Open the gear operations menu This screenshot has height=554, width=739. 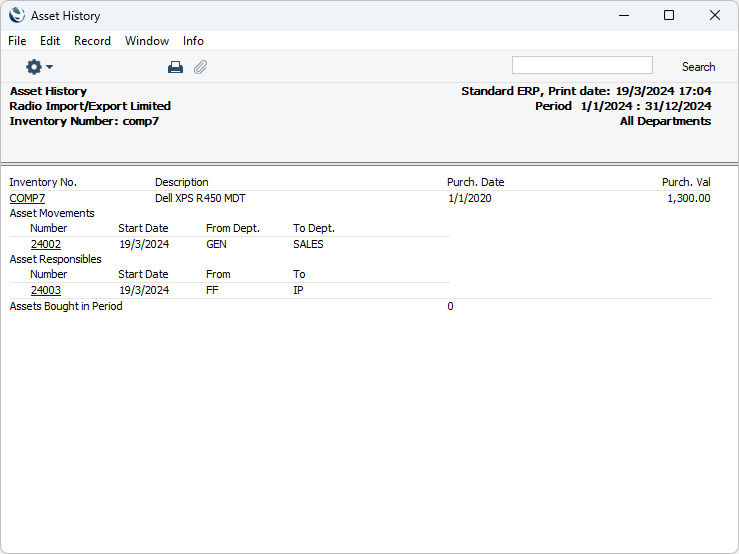point(39,67)
